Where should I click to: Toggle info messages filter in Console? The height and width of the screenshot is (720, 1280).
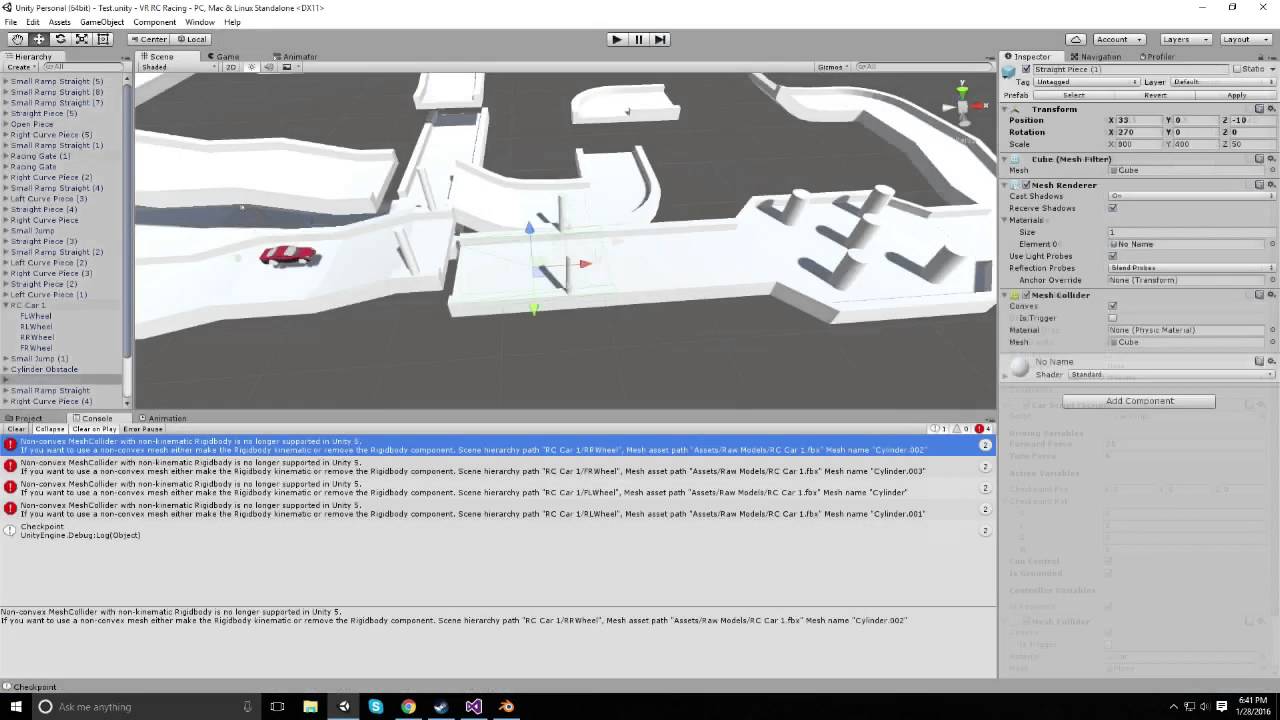938,429
